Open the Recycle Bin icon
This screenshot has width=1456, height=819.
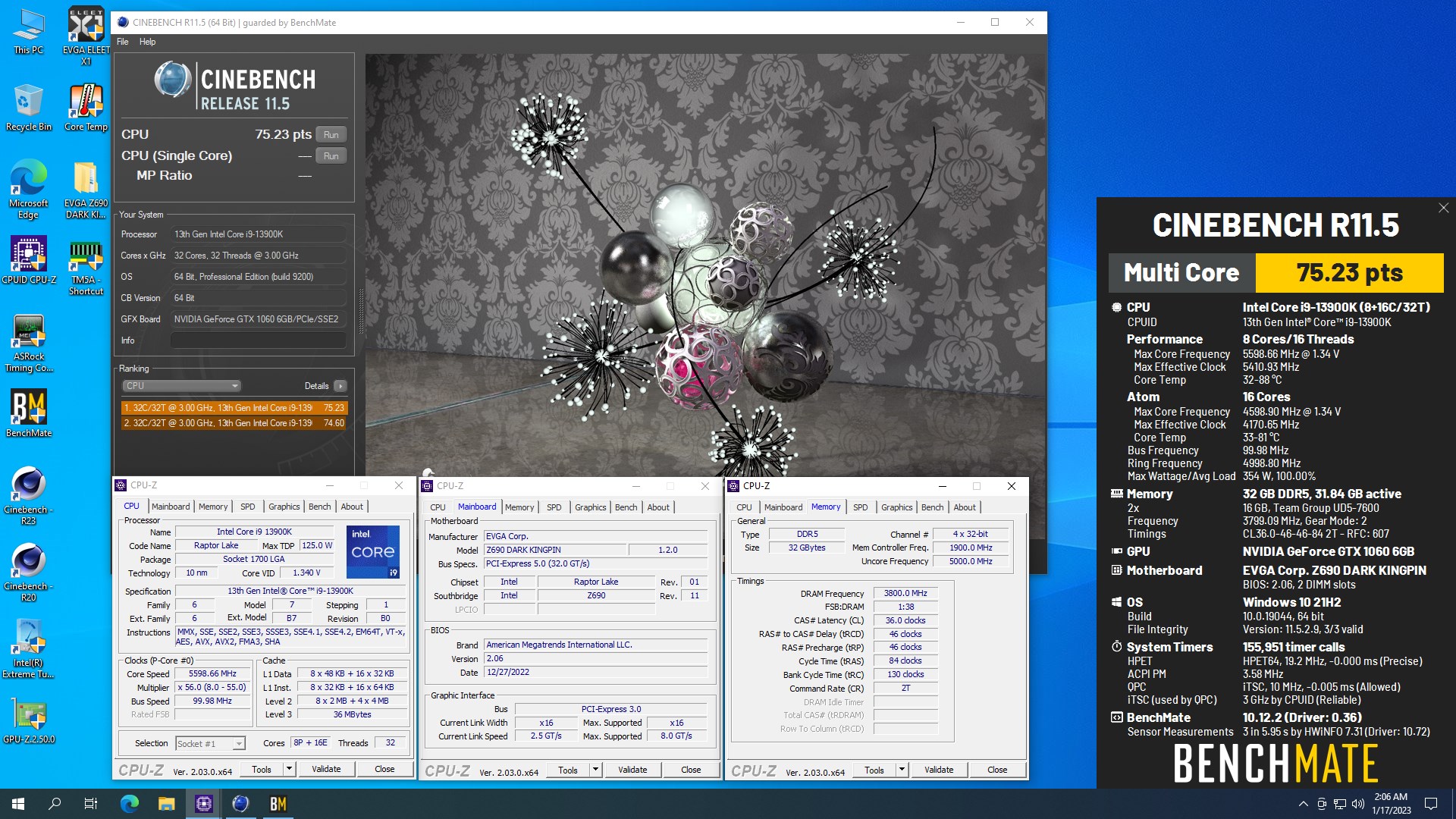tap(29, 108)
